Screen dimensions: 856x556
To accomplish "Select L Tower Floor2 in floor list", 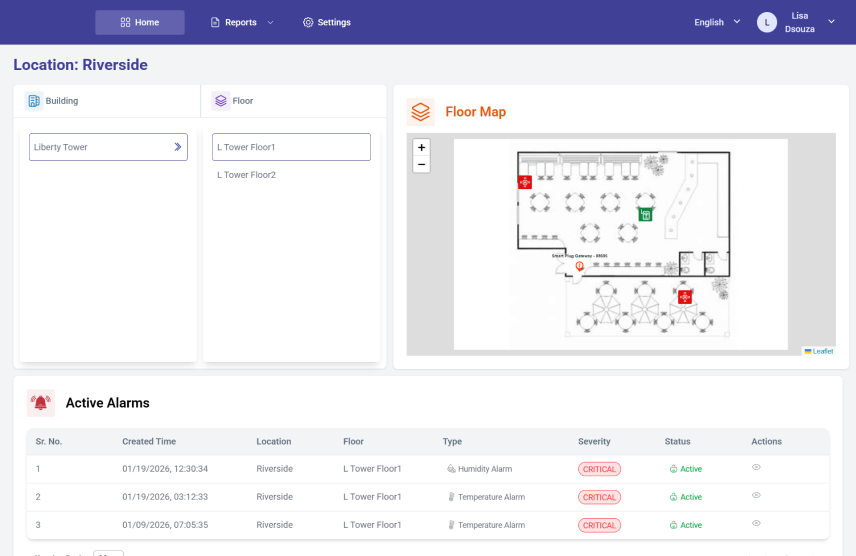I will [x=246, y=175].
